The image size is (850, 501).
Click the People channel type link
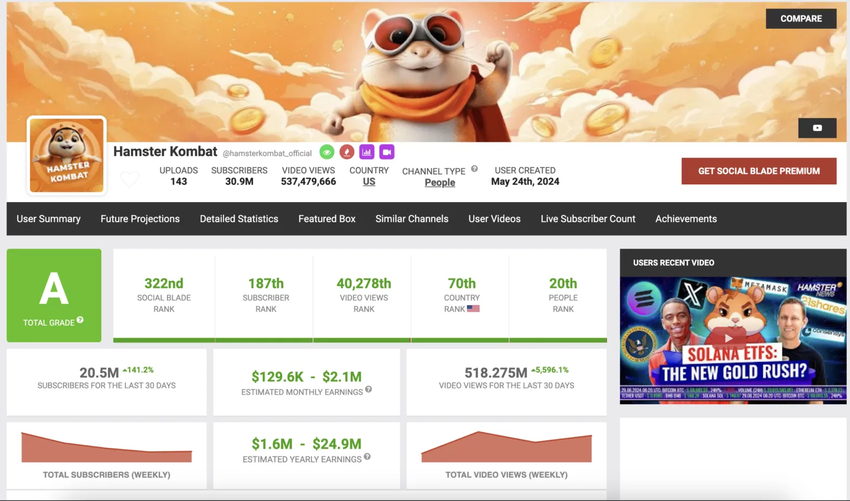(440, 183)
